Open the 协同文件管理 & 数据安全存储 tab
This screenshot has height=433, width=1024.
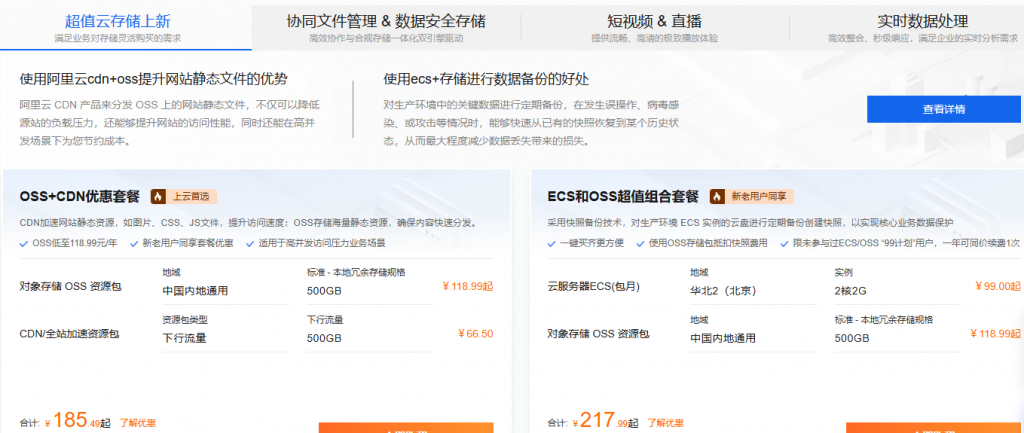(386, 27)
